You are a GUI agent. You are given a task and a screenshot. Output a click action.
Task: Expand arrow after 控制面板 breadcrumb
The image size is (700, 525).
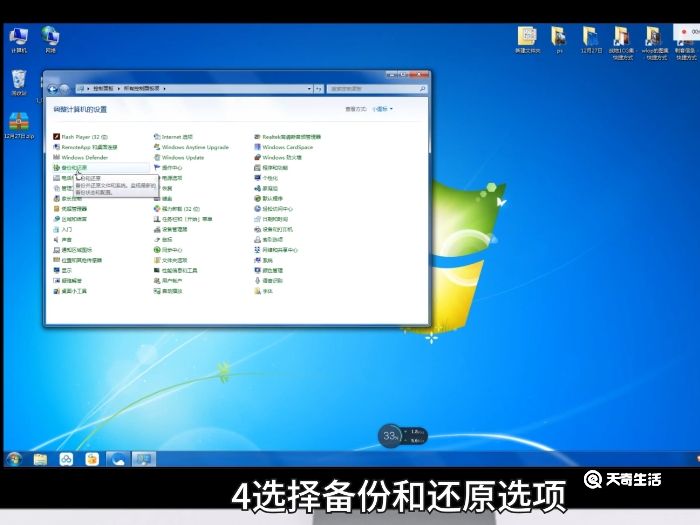coord(119,89)
